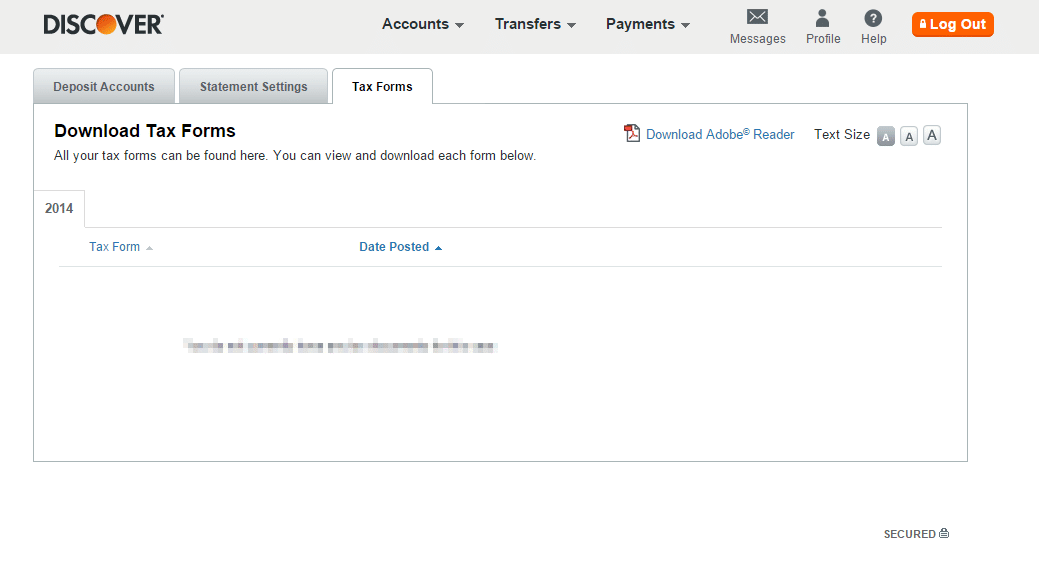1039x574 pixels.
Task: Expand the Accounts dropdown menu
Action: 423,24
